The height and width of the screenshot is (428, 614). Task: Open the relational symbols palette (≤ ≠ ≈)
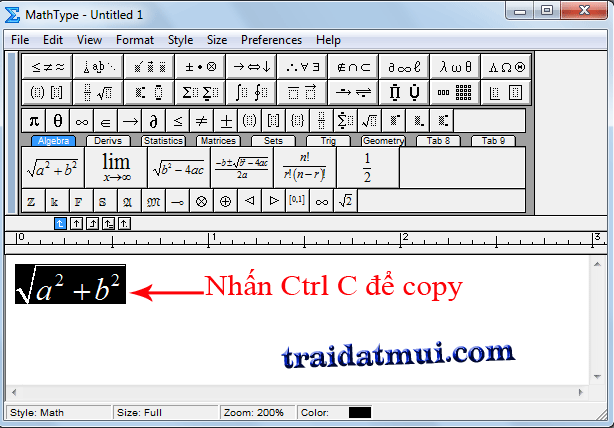[x=47, y=67]
